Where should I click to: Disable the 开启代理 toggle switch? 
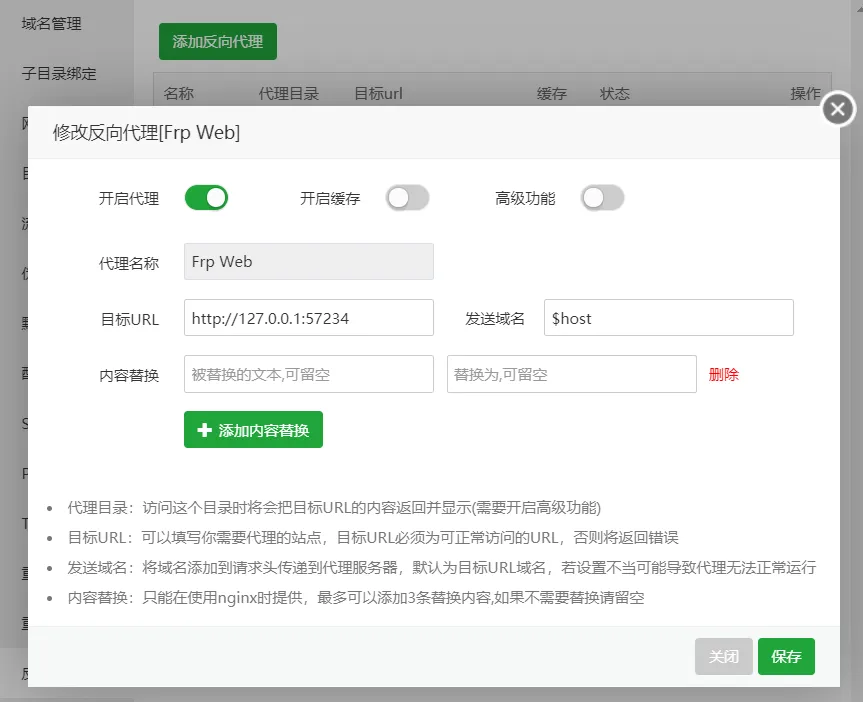coord(206,198)
